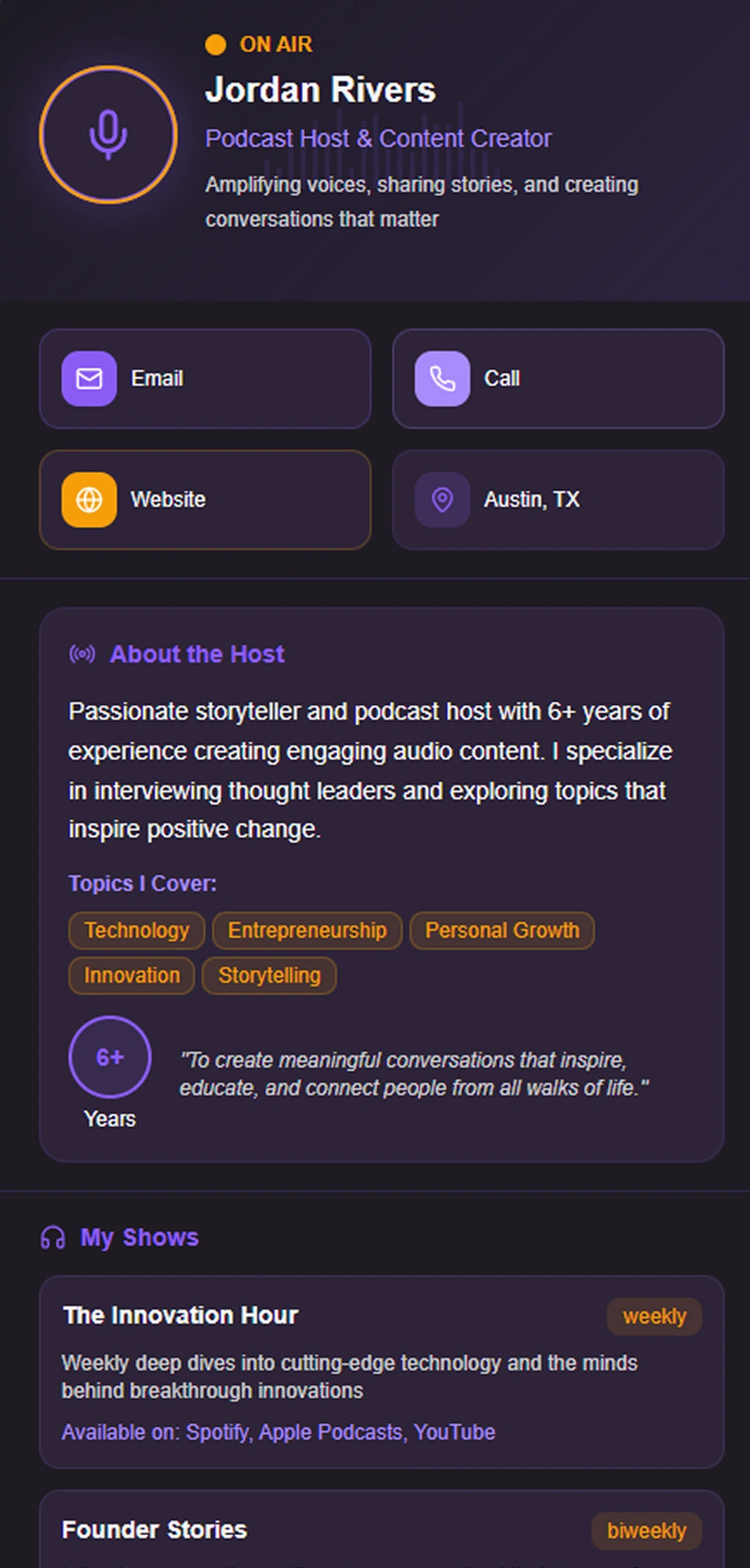Screen dimensions: 750x1568
Task: Click the headphones icon beside My Shows
Action: [53, 1238]
